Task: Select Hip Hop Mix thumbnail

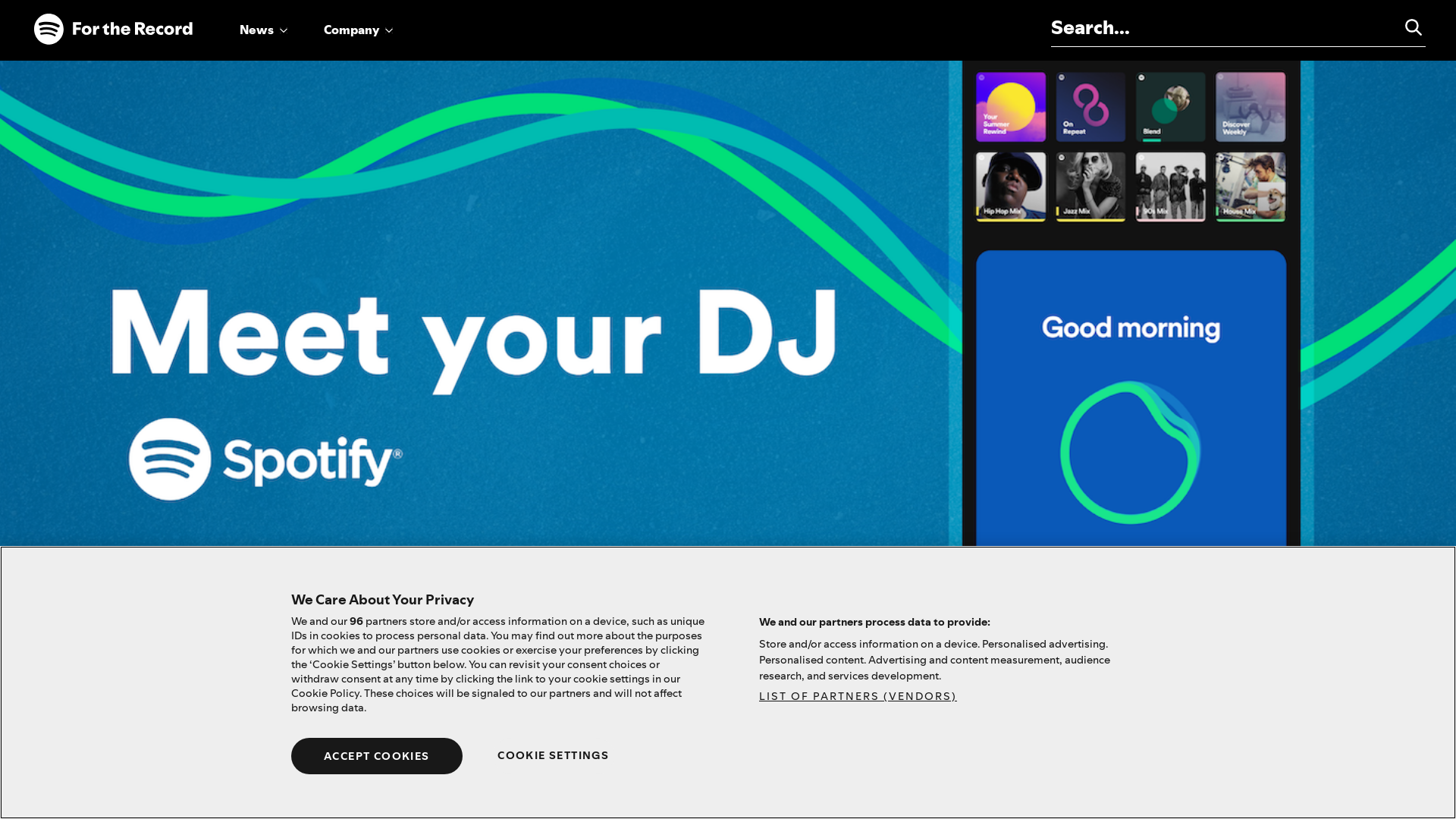Action: (x=1011, y=187)
